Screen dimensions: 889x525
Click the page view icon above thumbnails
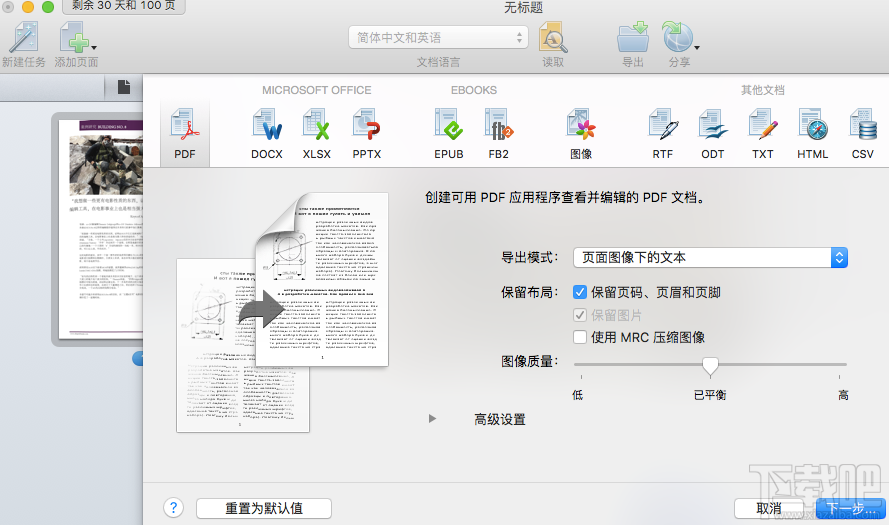[124, 87]
